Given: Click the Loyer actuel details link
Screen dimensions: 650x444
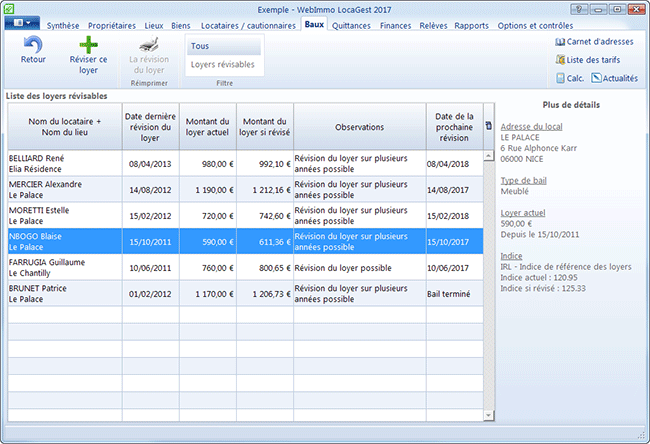Looking at the screenshot, I should 522,213.
